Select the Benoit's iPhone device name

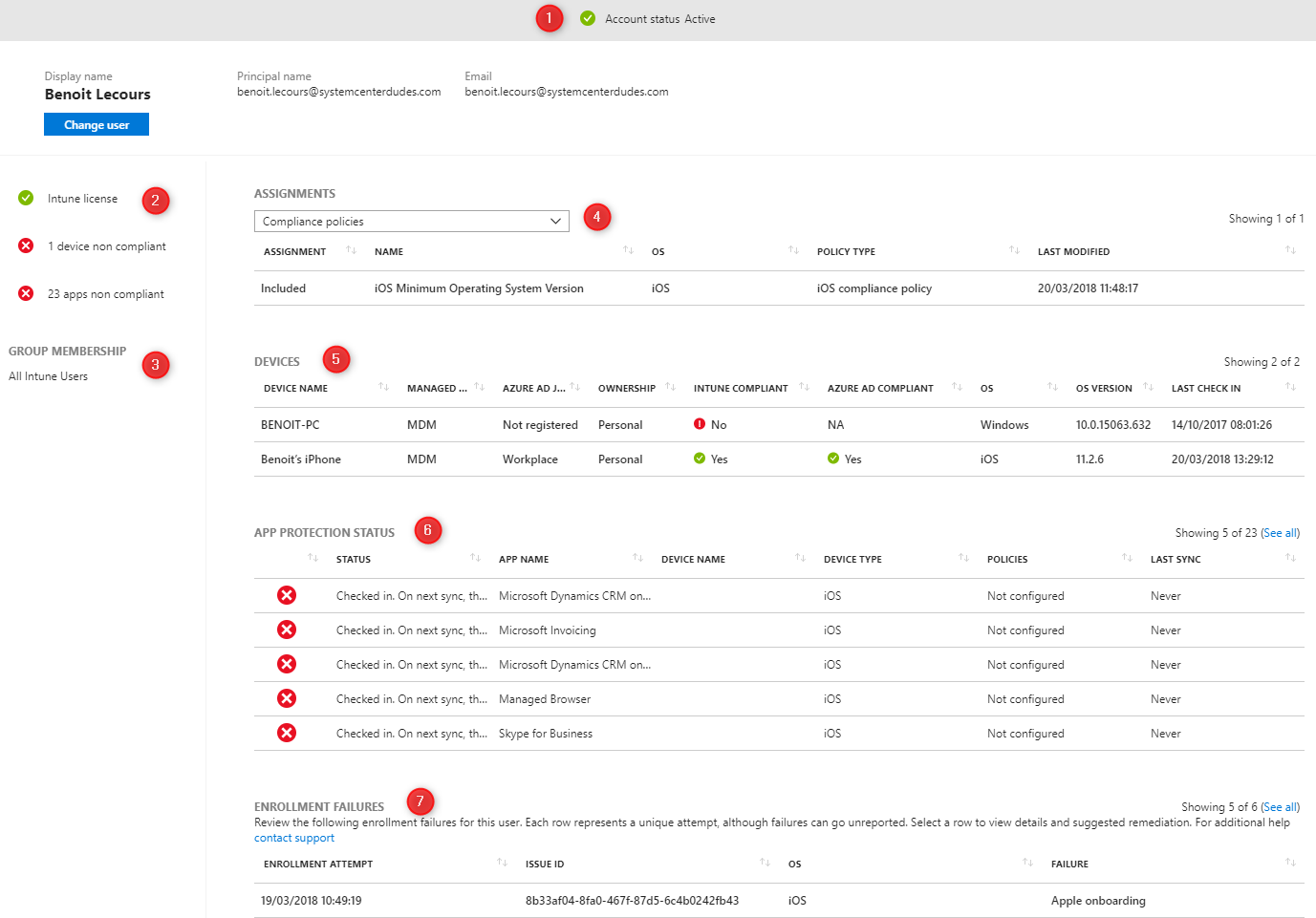point(301,459)
